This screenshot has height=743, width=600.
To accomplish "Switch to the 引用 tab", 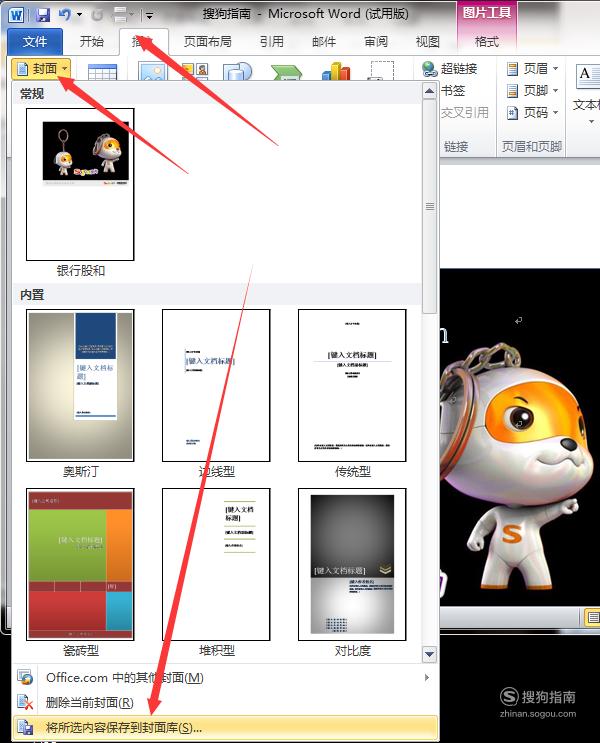I will 272,42.
